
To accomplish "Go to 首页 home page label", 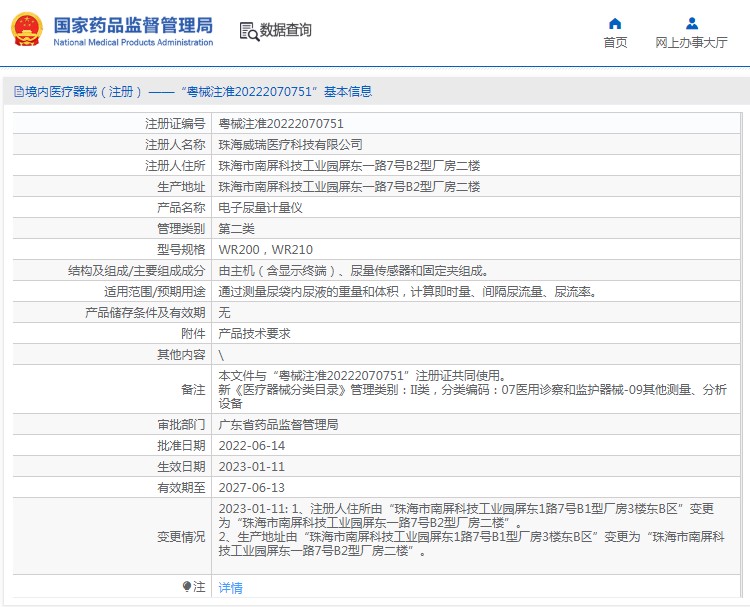I will (615, 42).
